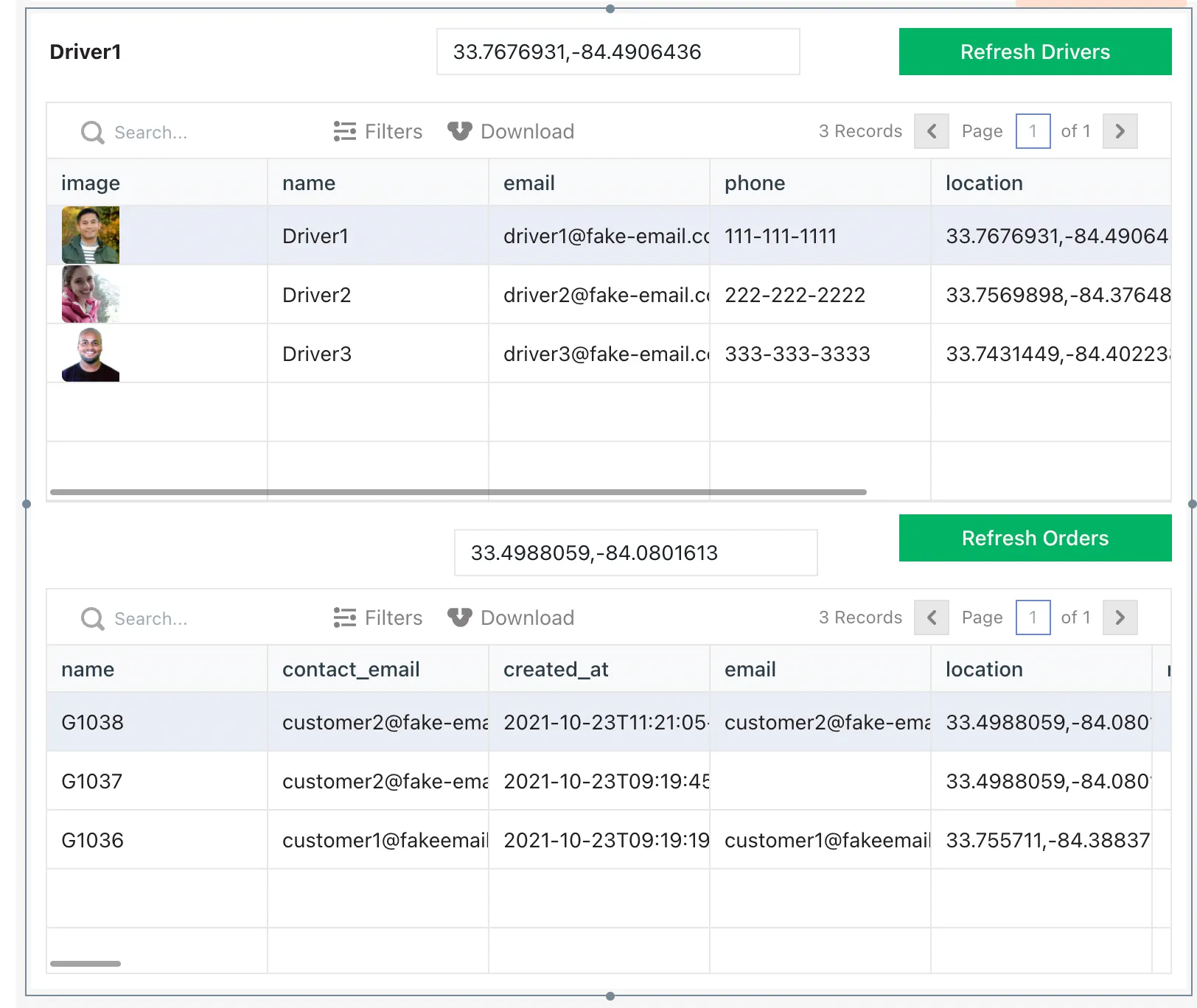Go to next page of the drivers table
The height and width of the screenshot is (1008, 1197).
1120,131
